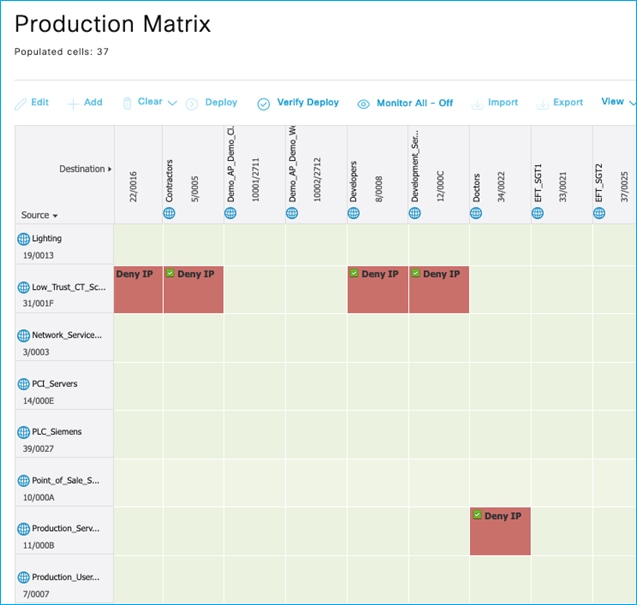Viewport: 637px width, 605px height.
Task: Click the Export download icon
Action: pyautogui.click(x=542, y=104)
